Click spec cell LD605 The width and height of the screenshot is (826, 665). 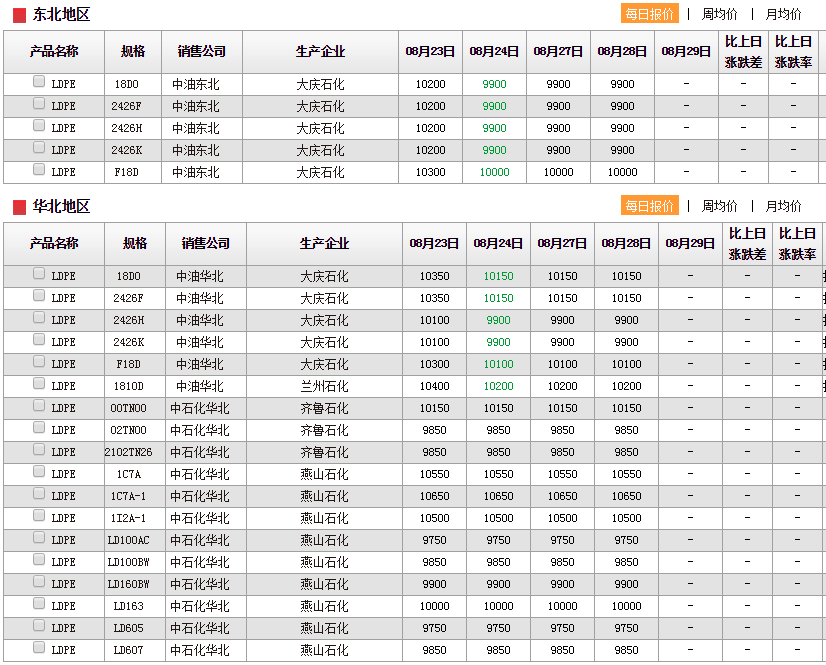point(129,628)
